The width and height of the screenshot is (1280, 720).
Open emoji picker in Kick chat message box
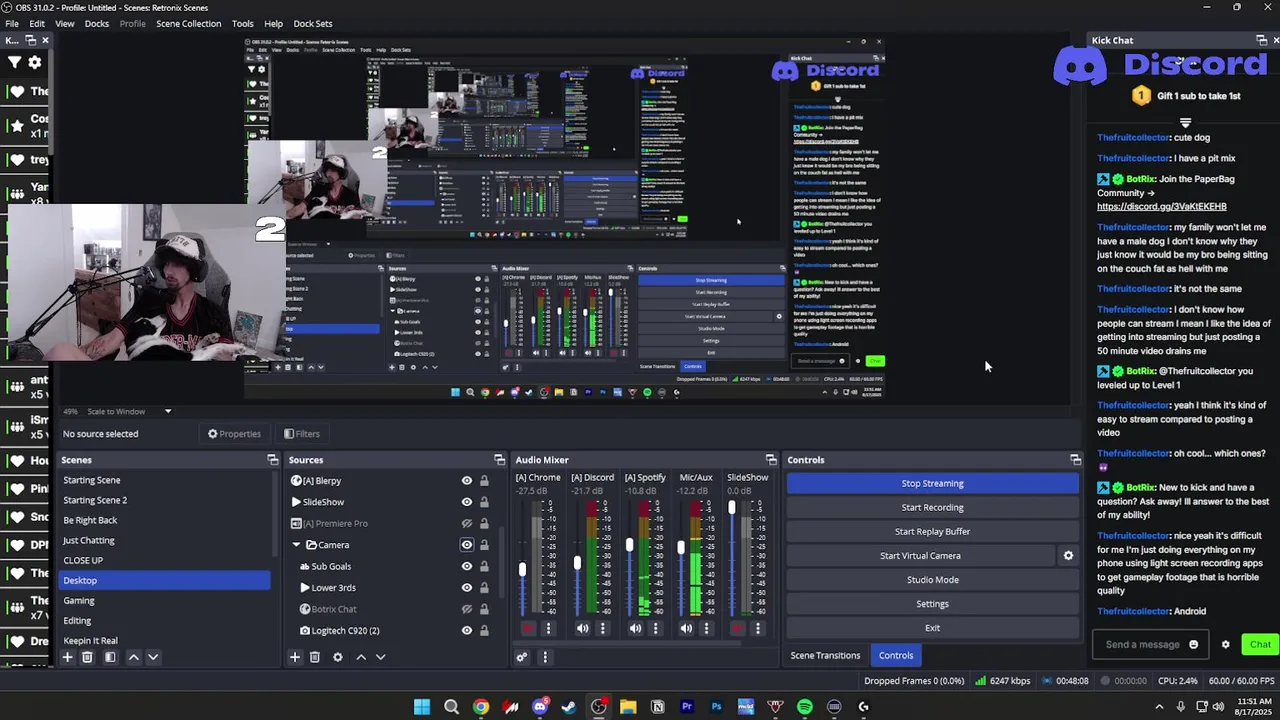(x=1193, y=645)
